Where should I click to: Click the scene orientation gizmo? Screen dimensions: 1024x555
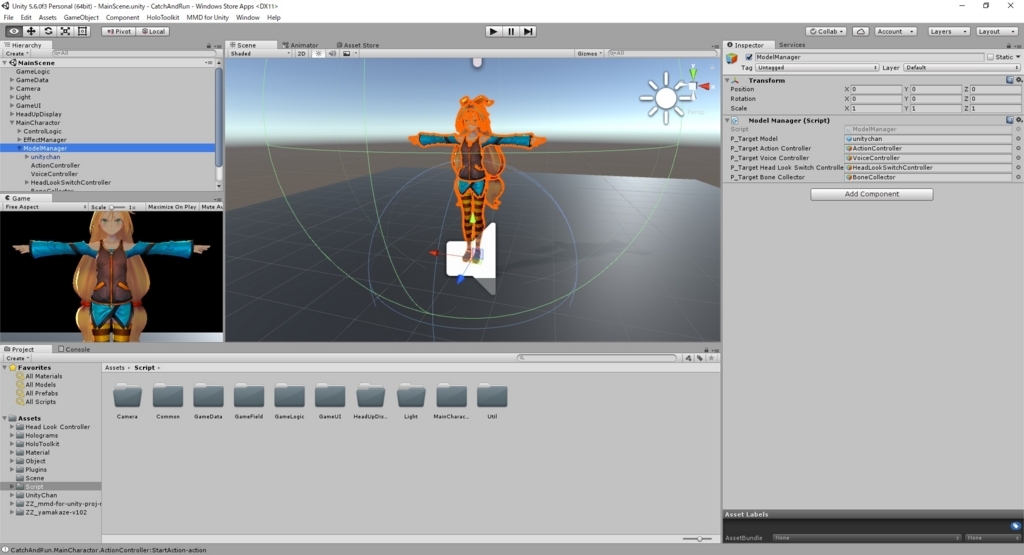(x=693, y=86)
